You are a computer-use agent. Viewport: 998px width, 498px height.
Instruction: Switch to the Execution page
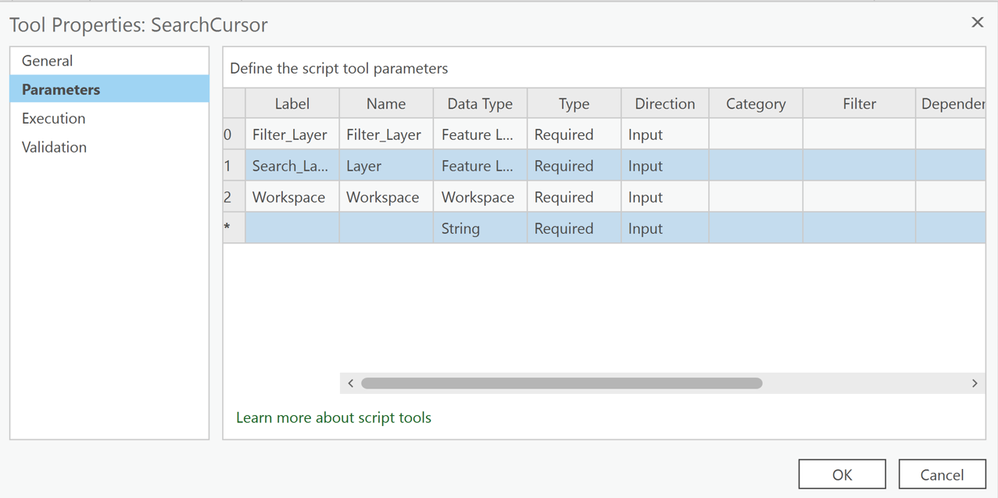(x=54, y=118)
